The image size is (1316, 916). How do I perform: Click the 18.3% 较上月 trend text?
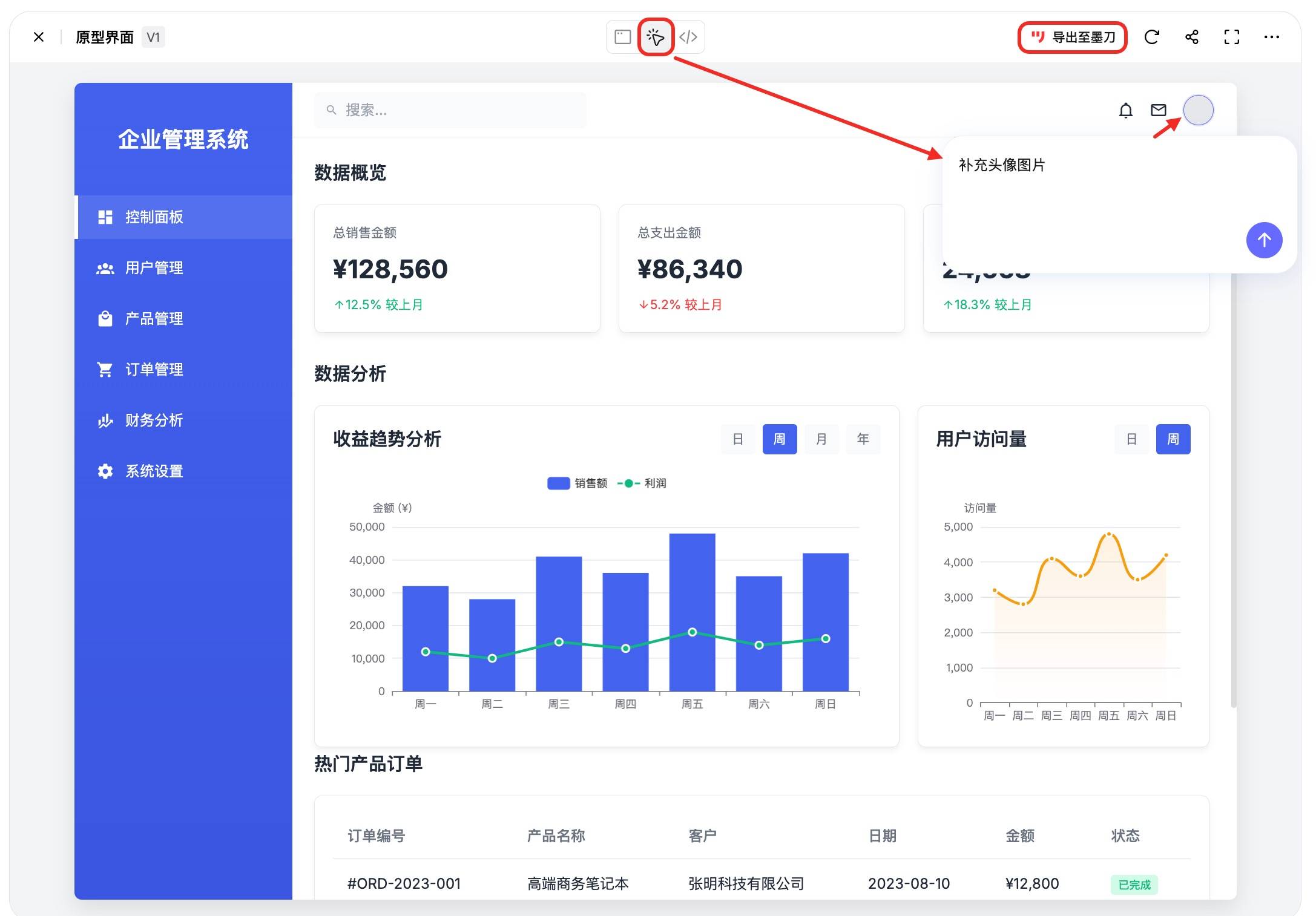click(x=987, y=305)
